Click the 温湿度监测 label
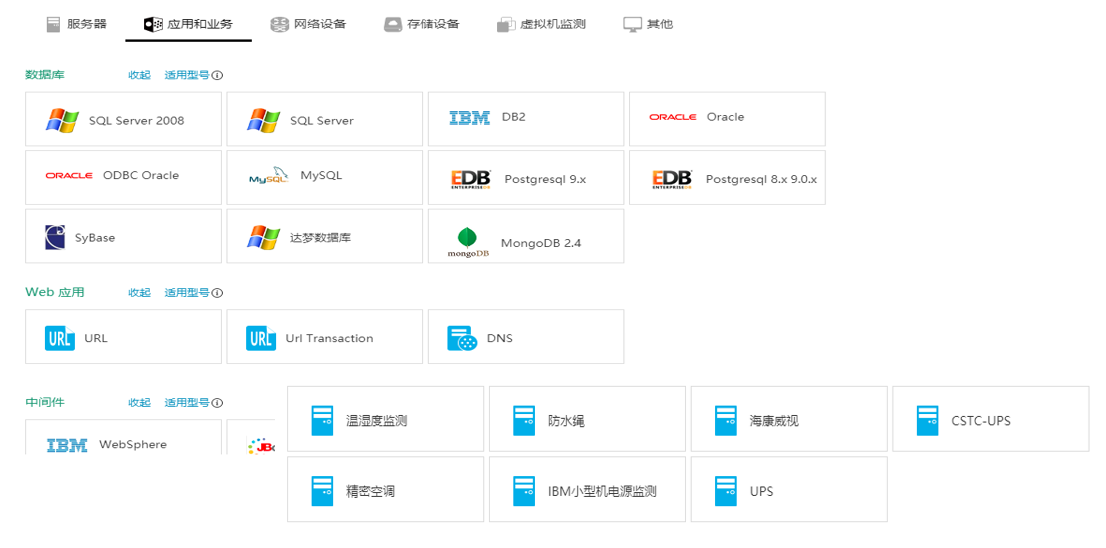The height and width of the screenshot is (548, 1106). click(377, 421)
